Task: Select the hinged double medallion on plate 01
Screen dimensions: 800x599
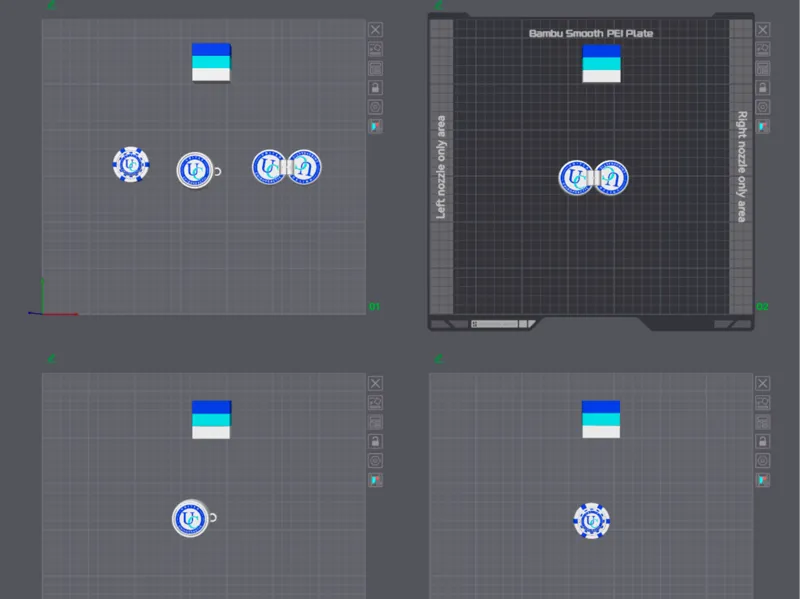Action: click(287, 167)
